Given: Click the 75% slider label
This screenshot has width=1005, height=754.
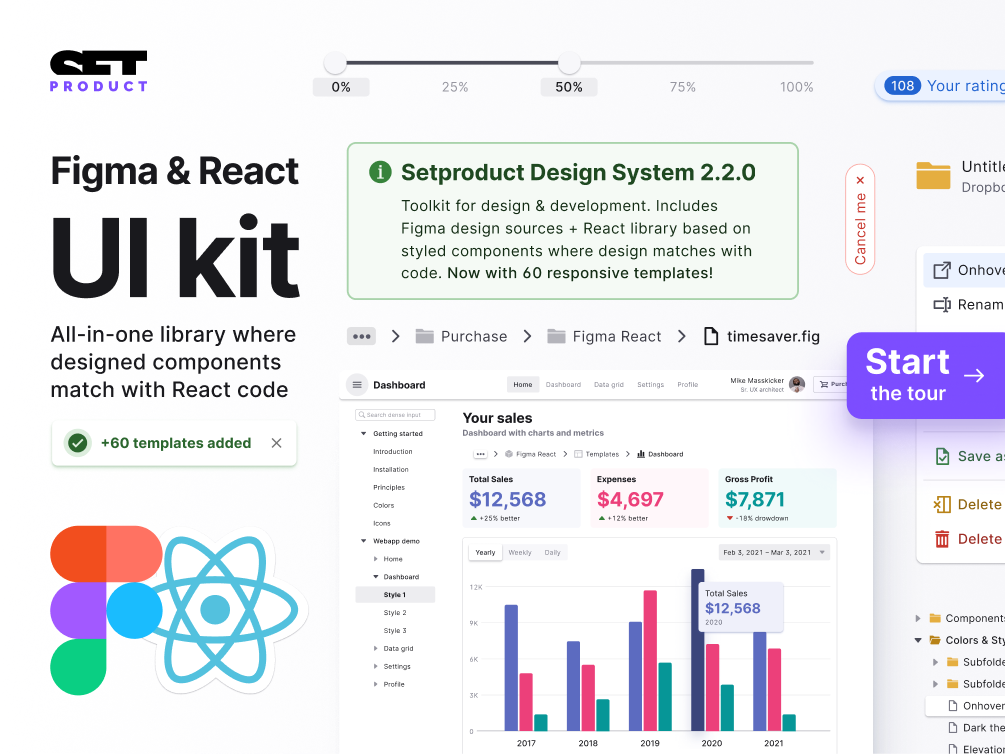Looking at the screenshot, I should 683,87.
